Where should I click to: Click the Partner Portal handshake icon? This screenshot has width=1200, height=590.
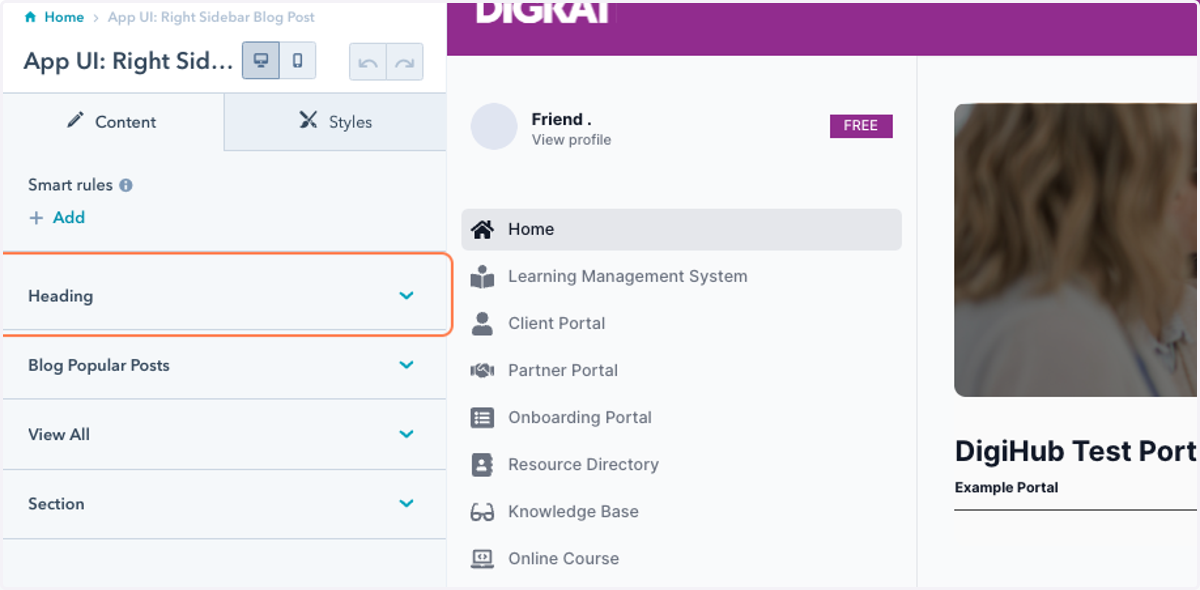tap(482, 370)
